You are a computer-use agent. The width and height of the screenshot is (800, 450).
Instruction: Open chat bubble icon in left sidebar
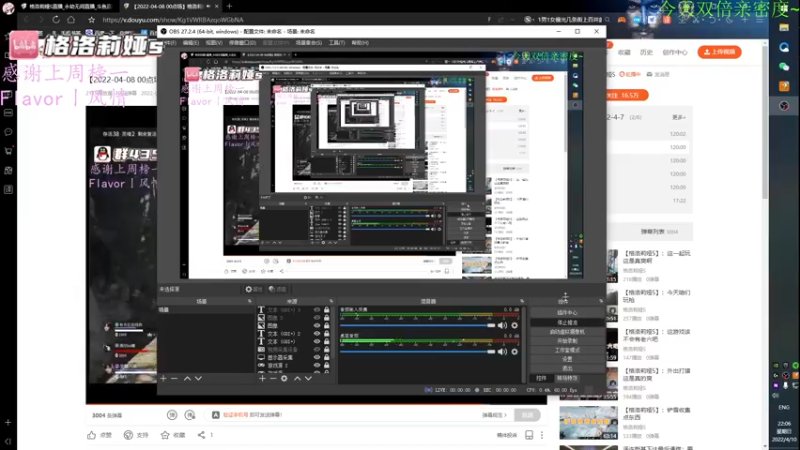point(8,132)
